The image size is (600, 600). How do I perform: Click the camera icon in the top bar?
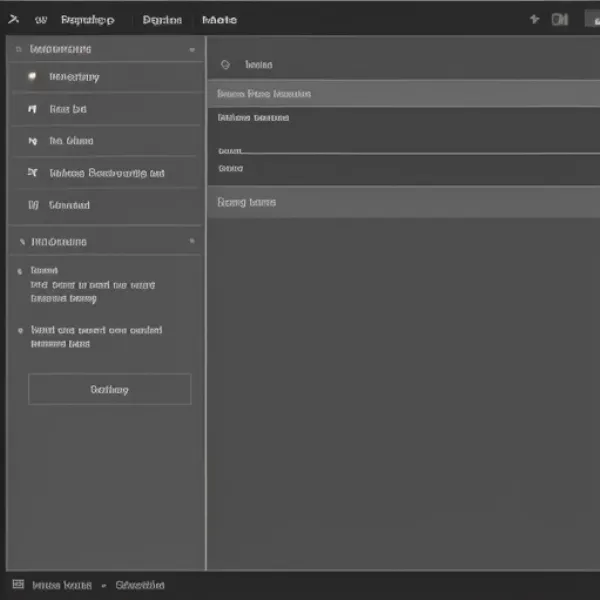click(560, 19)
